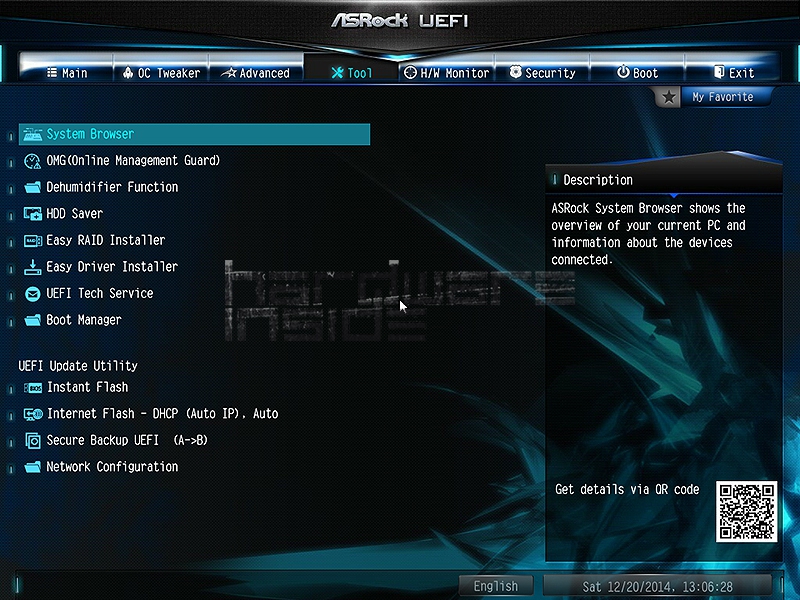800x600 pixels.
Task: Select Secure Backup UEFI (A->B)
Action: [x=127, y=440]
